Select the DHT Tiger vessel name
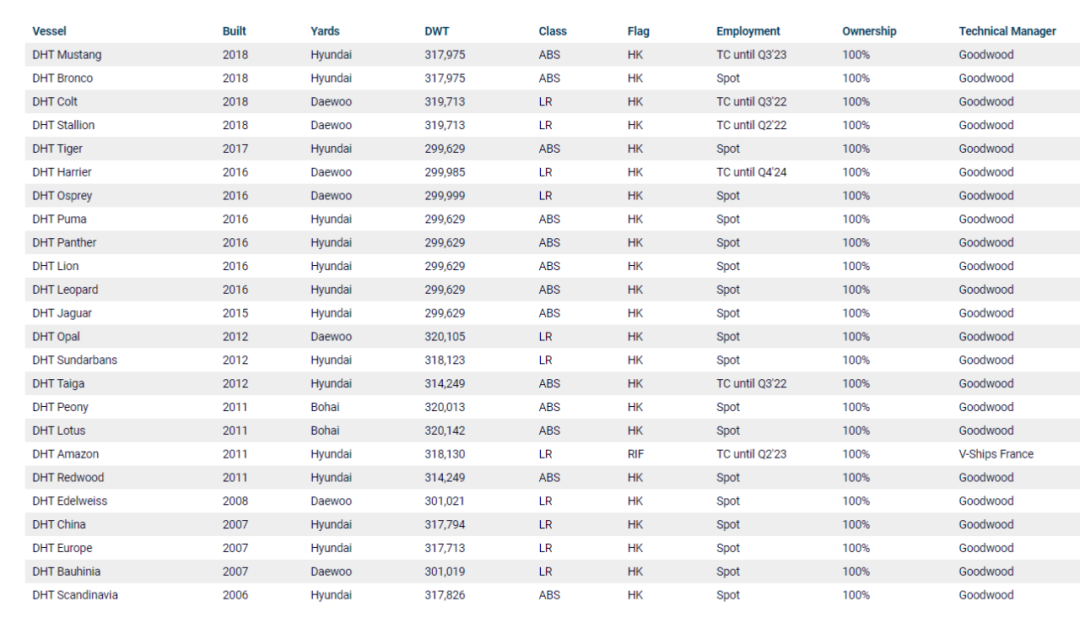Image resolution: width=1080 pixels, height=634 pixels. [57, 149]
